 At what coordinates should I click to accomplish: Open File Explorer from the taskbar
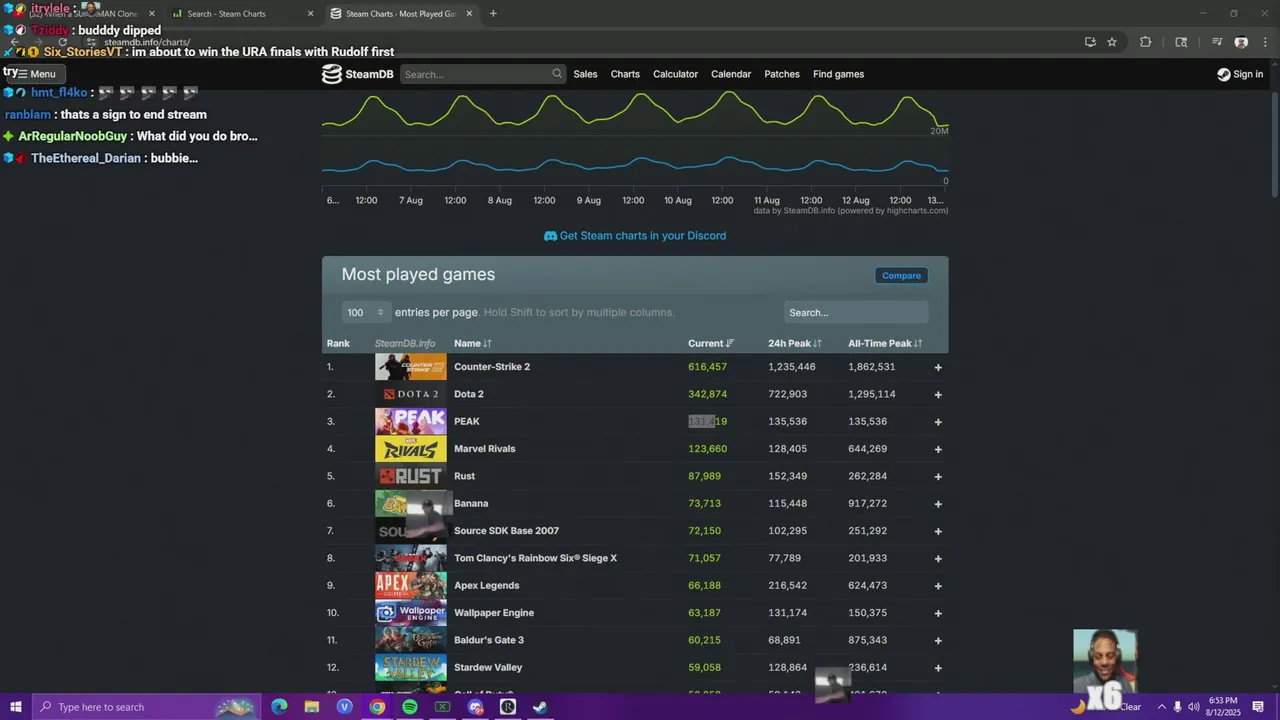312,707
